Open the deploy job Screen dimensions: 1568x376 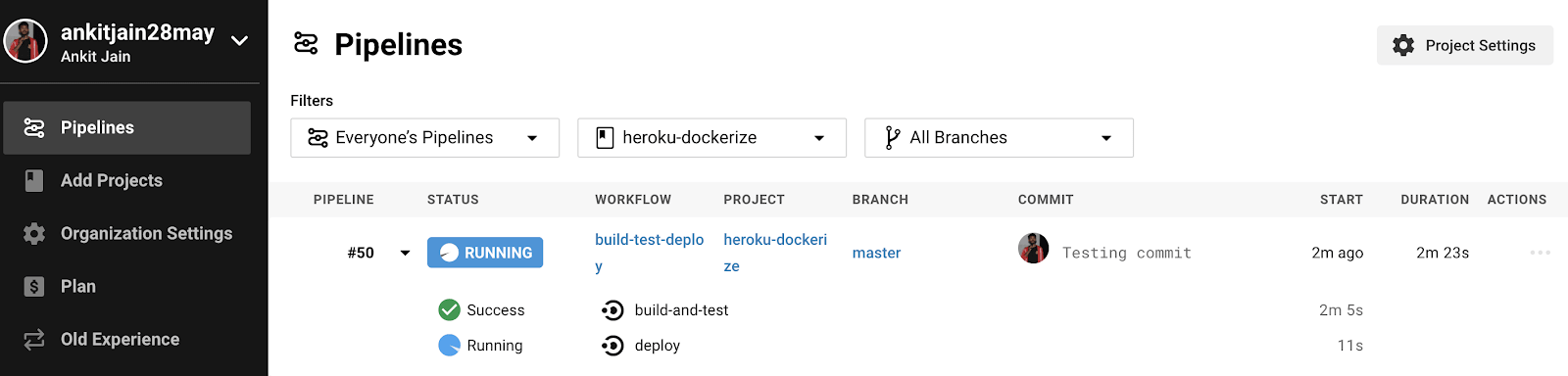(657, 346)
